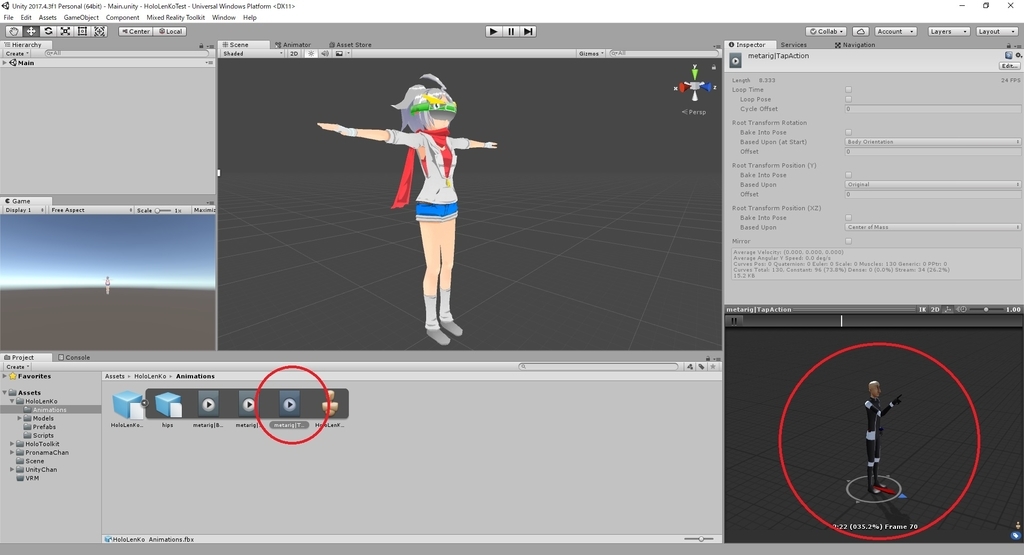Toggle the Local handle rotation button
The height and width of the screenshot is (555, 1024).
point(170,31)
